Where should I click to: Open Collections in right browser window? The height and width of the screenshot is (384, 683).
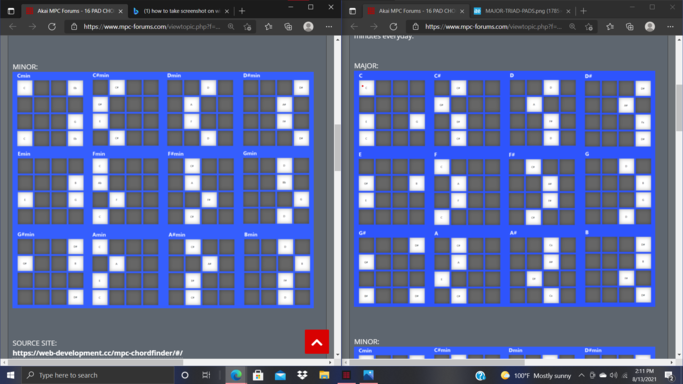629,27
